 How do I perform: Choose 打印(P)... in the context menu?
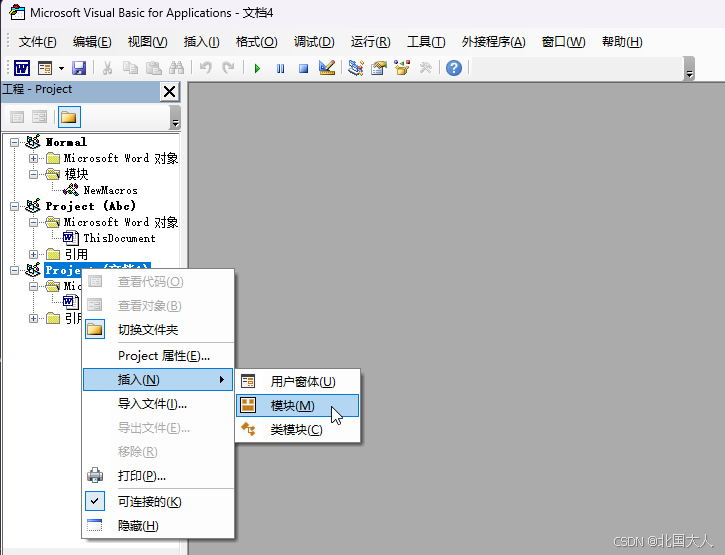point(158,475)
